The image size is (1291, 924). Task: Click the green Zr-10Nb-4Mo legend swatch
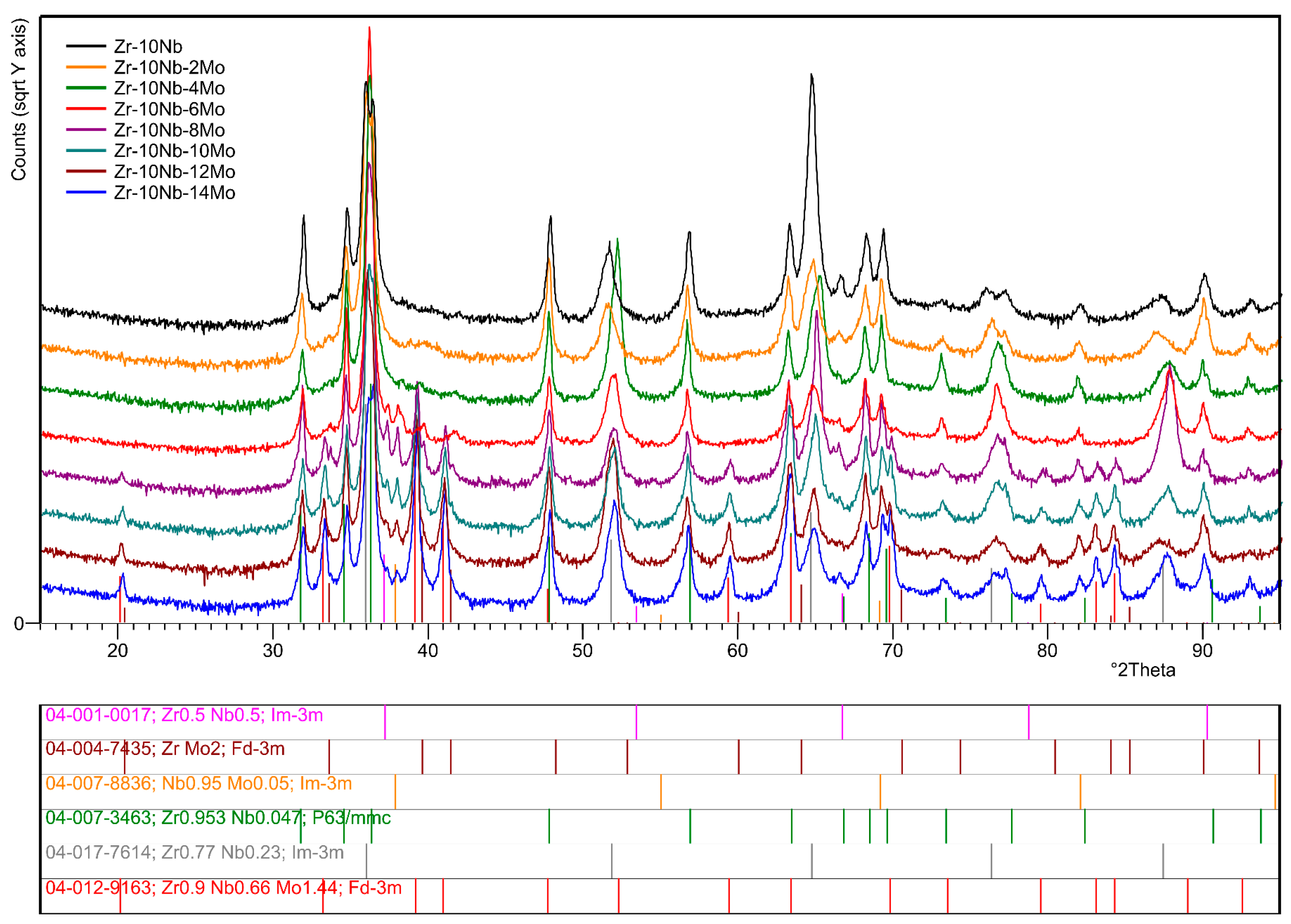click(x=86, y=88)
